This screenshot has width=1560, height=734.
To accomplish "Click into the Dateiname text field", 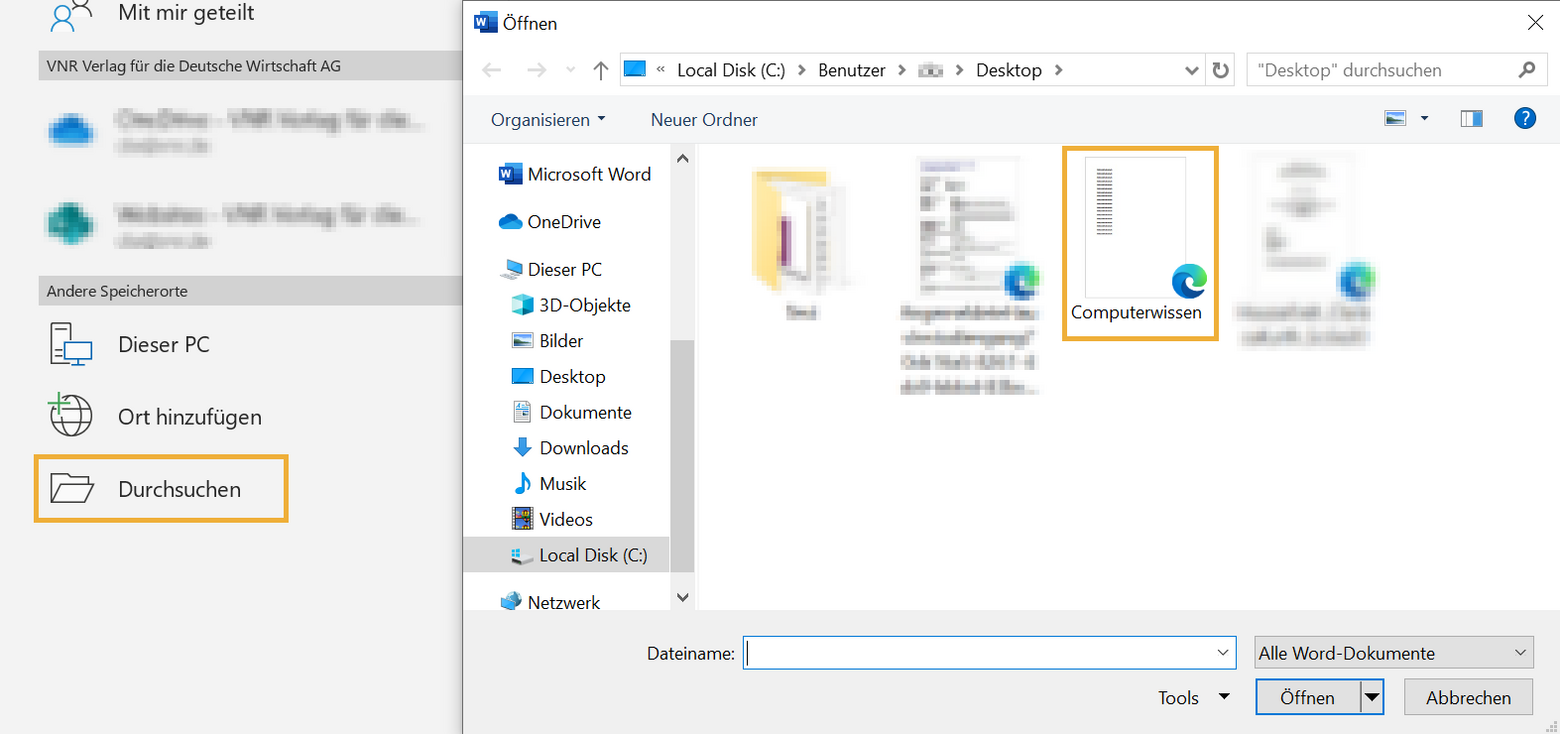I will [978, 653].
